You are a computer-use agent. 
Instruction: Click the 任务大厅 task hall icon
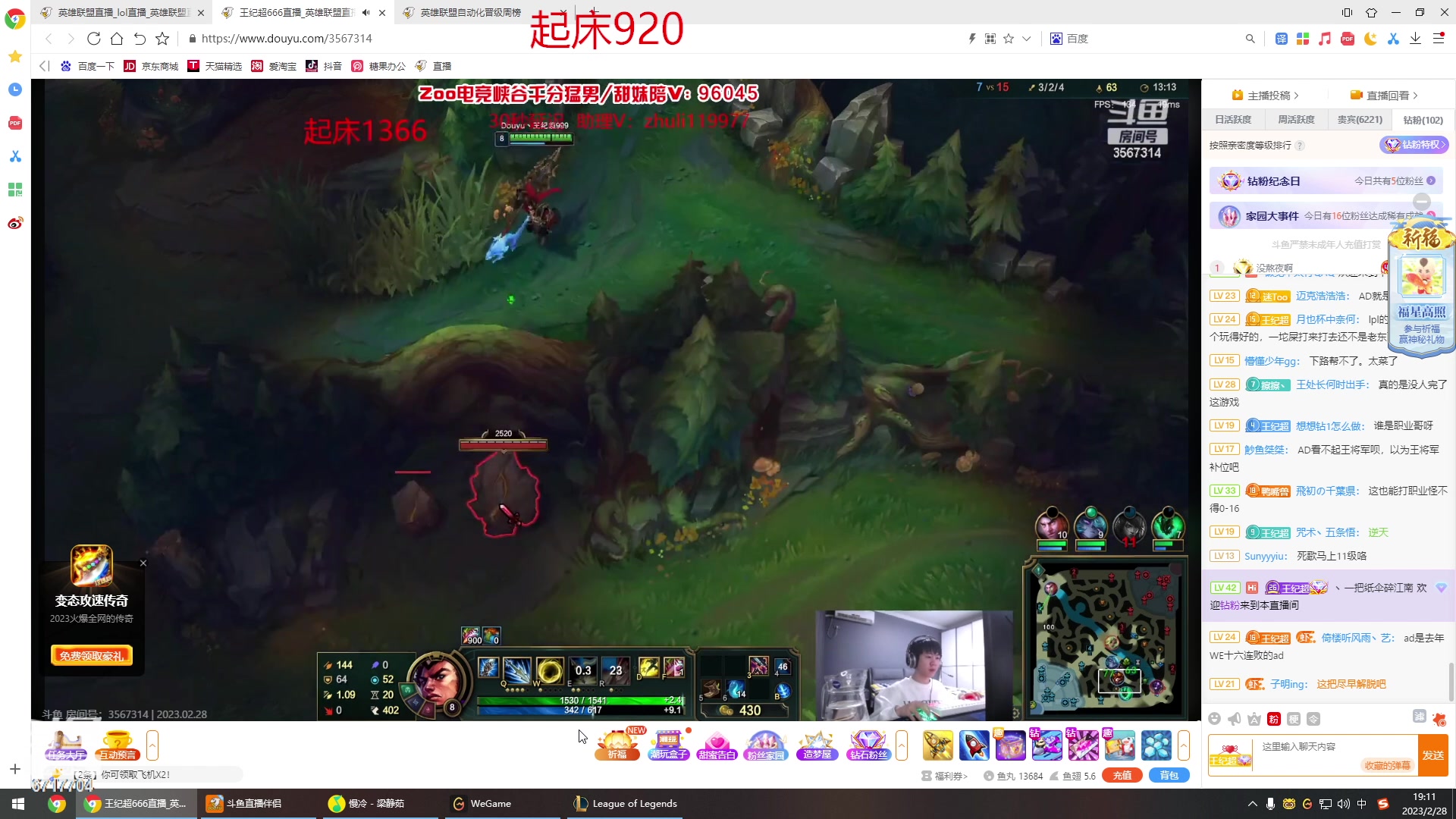[66, 745]
